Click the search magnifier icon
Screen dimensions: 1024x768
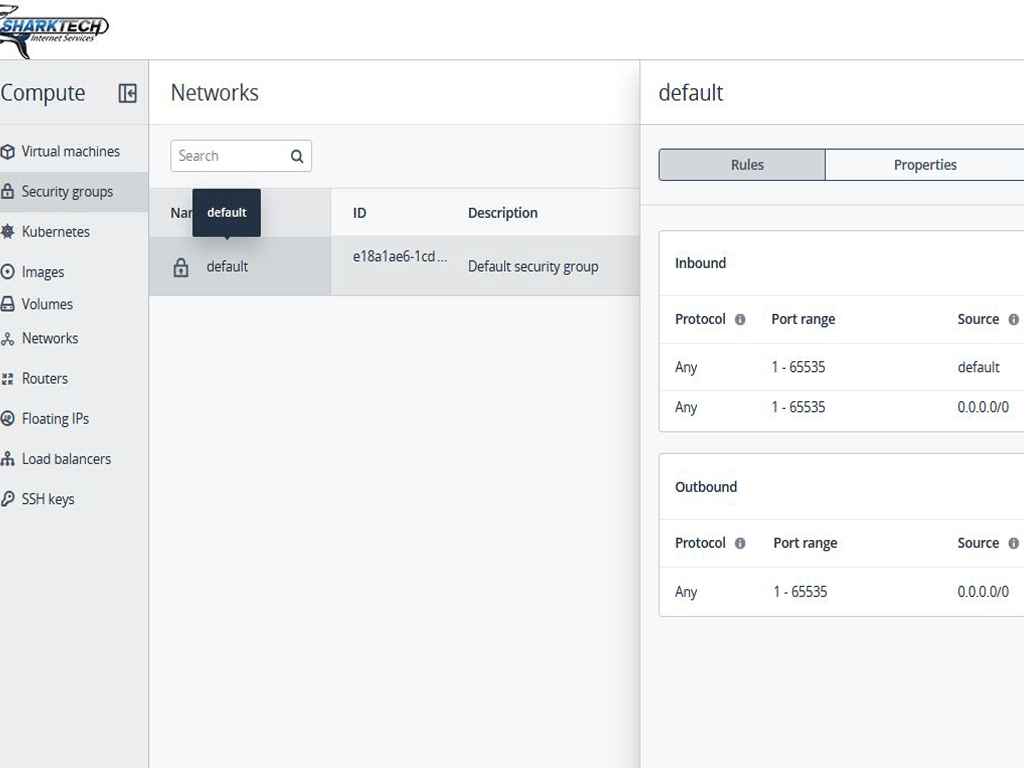pyautogui.click(x=297, y=156)
